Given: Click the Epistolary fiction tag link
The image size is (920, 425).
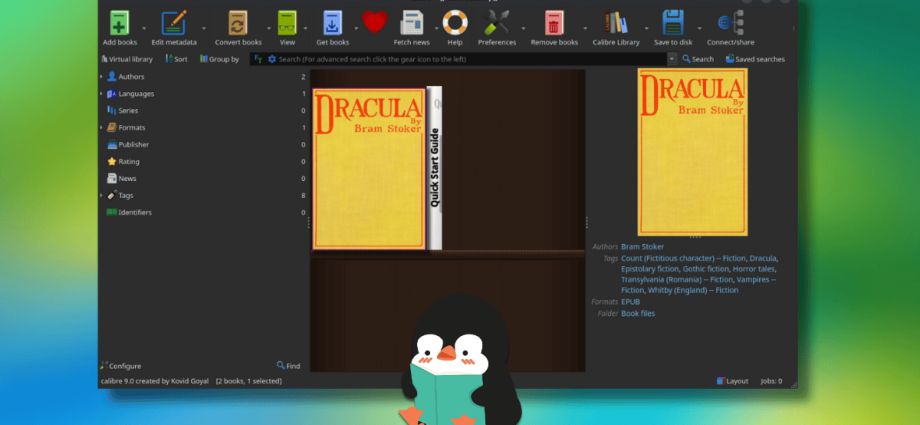Looking at the screenshot, I should pyautogui.click(x=650, y=269).
